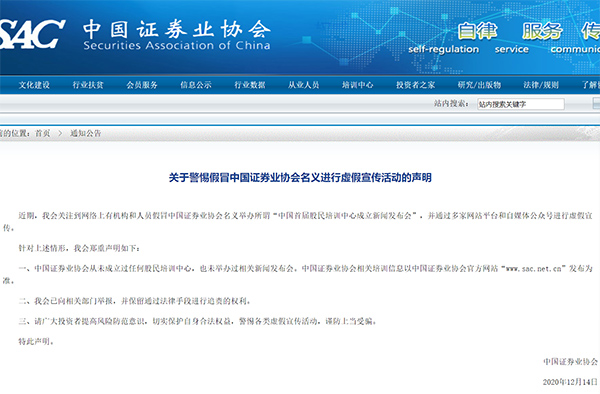Click the date 2020年12月14日
The width and height of the screenshot is (600, 394).
click(570, 381)
